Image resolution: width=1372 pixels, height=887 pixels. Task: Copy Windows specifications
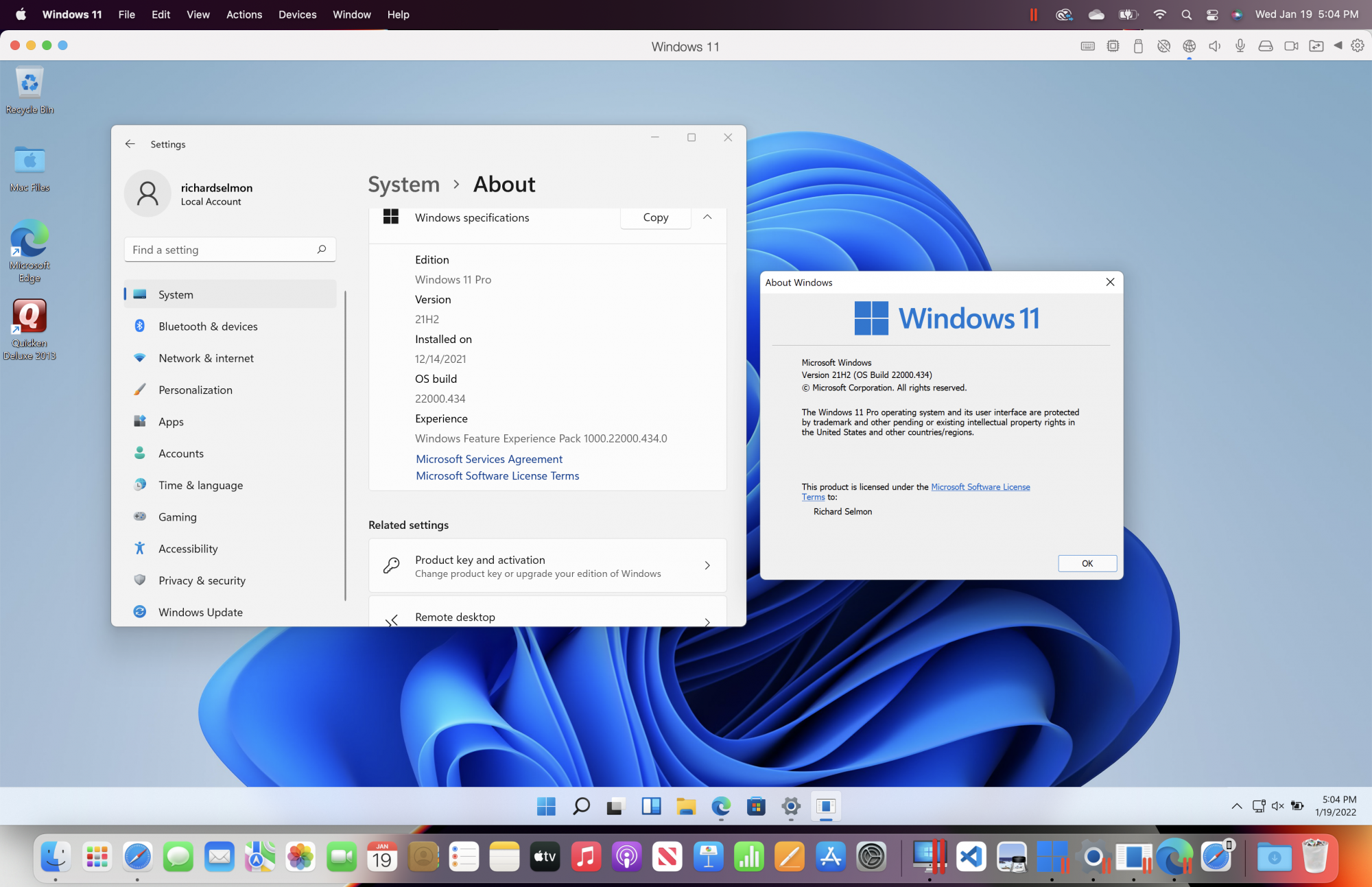coord(655,217)
